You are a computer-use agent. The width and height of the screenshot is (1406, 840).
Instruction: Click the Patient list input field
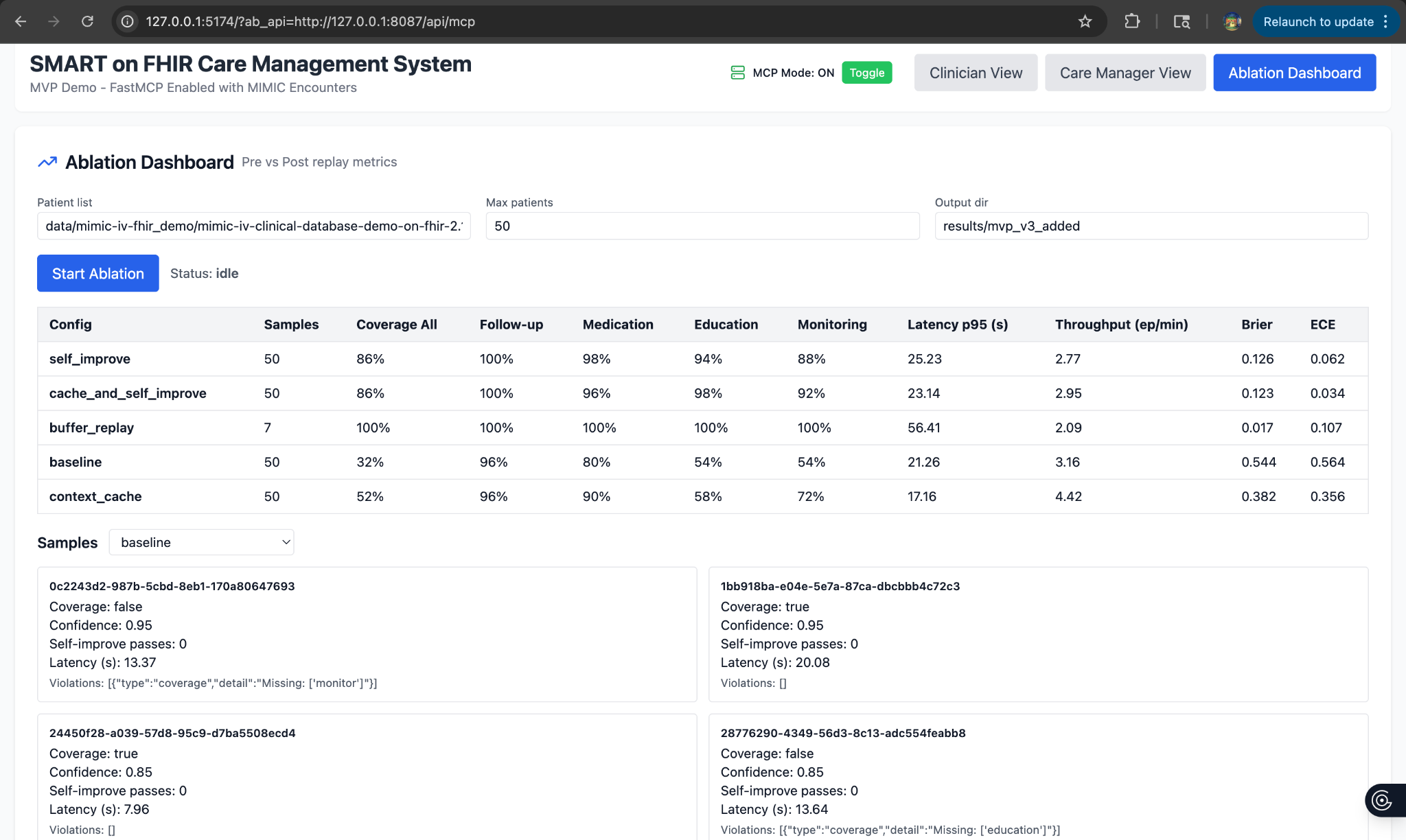254,226
